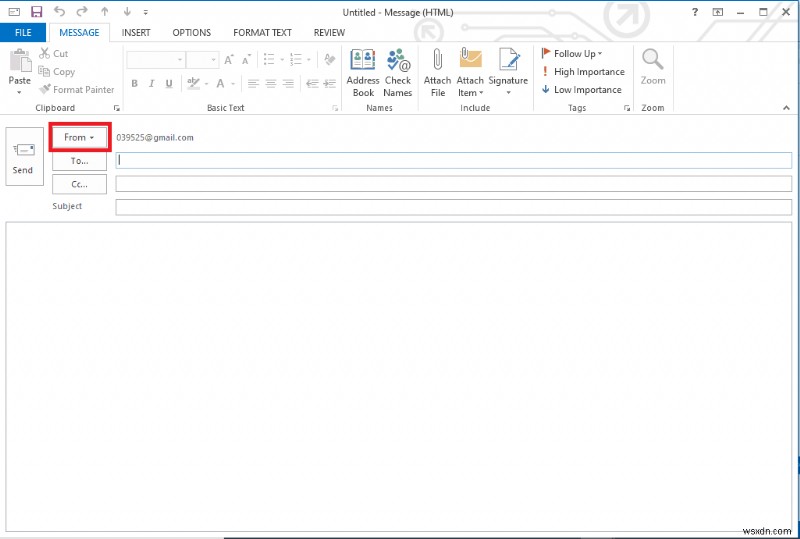Switch to the REVIEW tab

coord(329,33)
